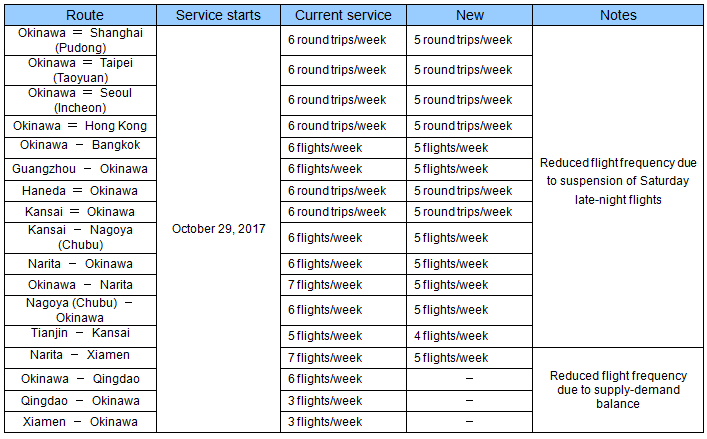Select the Haneda = Okinawa route cell
Image resolution: width=707 pixels, height=439 pixels.
click(80, 191)
